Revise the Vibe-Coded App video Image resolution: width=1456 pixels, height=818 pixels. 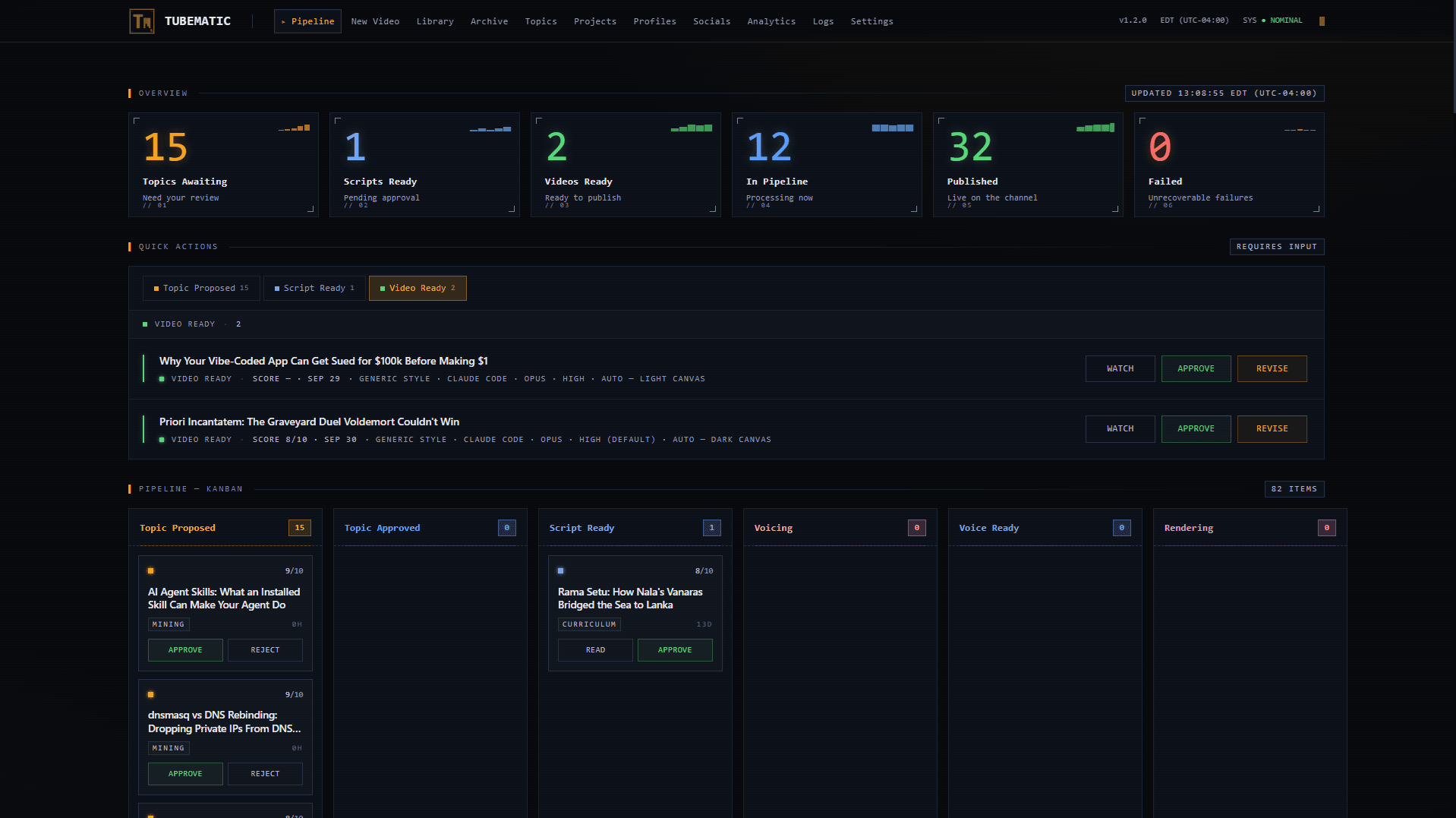click(1272, 368)
